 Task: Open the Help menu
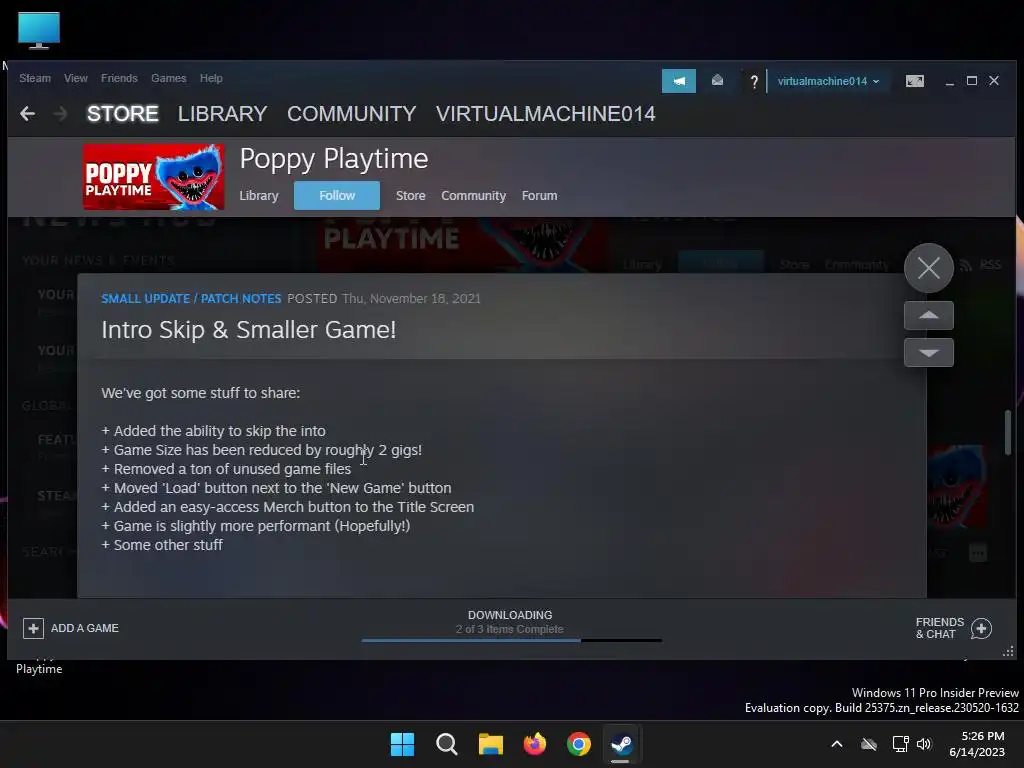(x=211, y=78)
